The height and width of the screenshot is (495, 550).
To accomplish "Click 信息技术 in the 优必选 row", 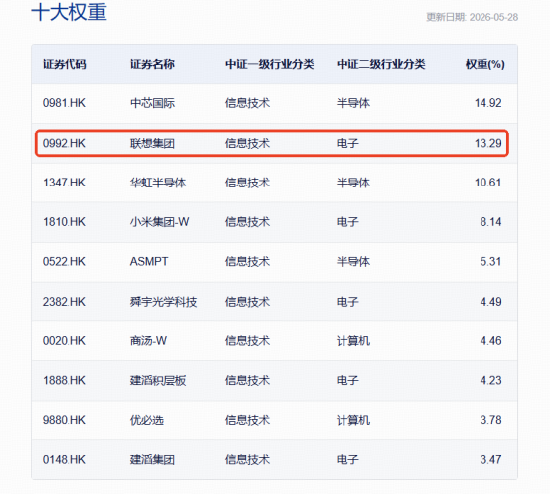I will (247, 420).
